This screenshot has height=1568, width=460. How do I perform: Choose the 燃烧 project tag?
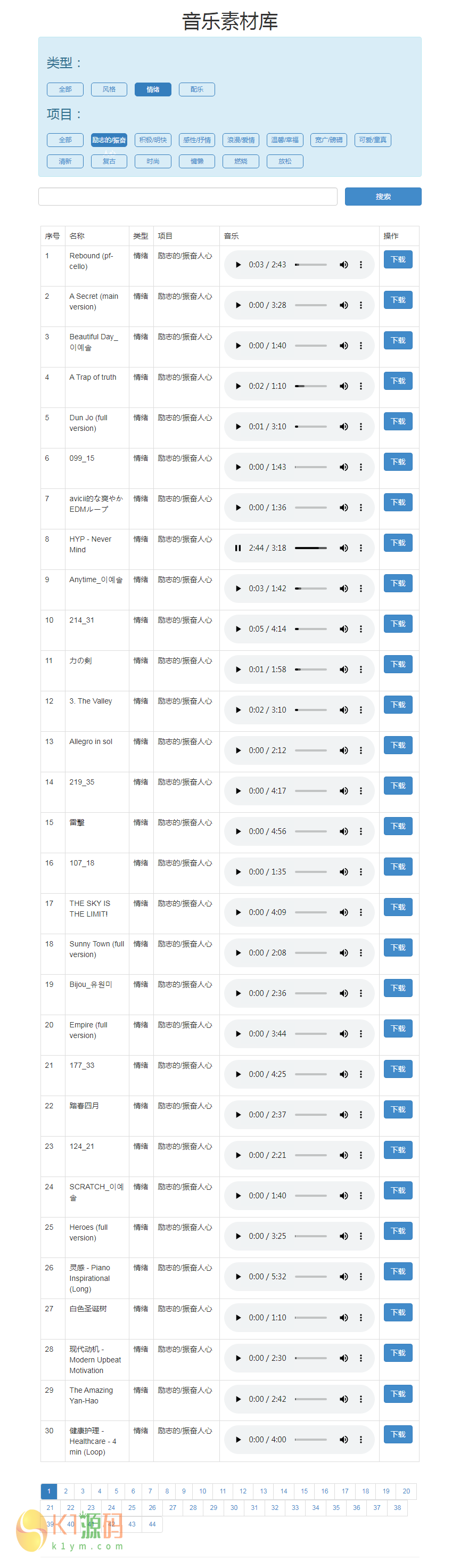point(241,161)
